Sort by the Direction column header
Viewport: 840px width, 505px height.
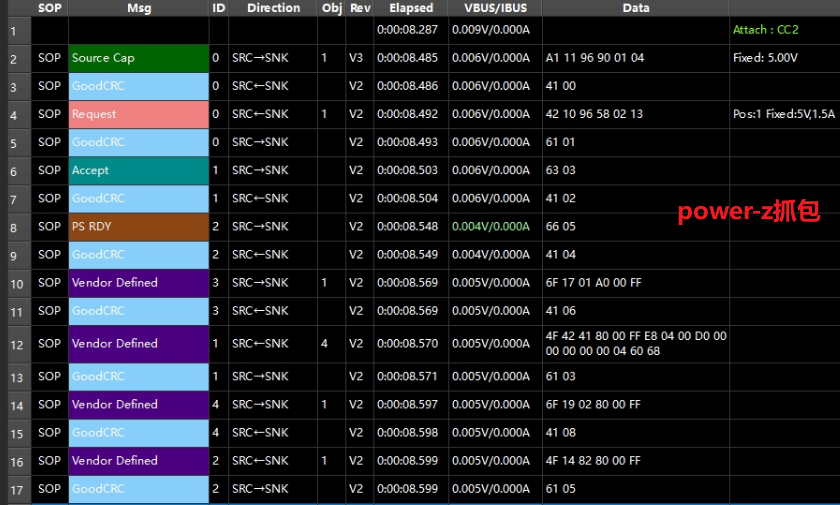point(273,8)
